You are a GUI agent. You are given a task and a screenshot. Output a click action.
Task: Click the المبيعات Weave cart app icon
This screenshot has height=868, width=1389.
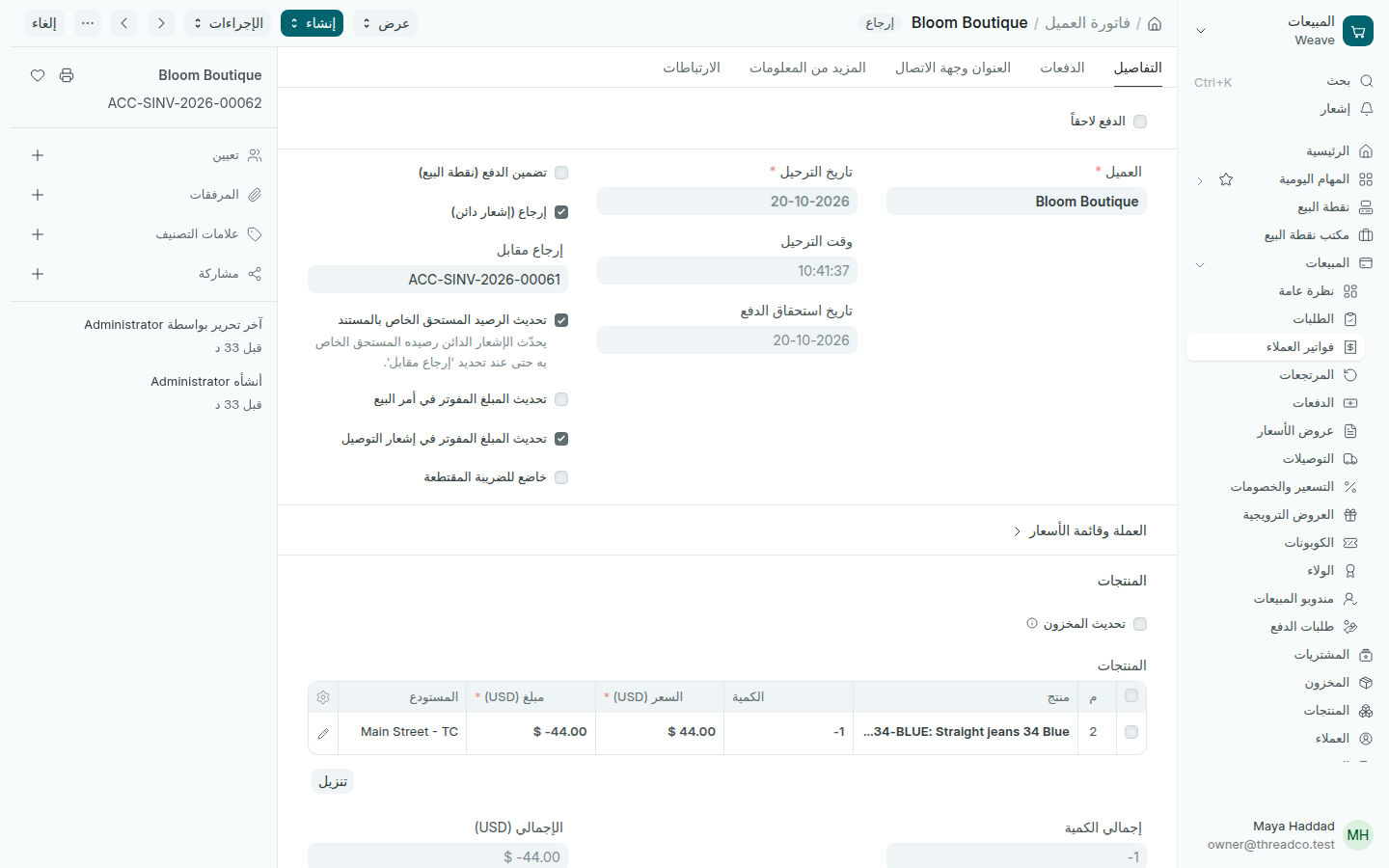tap(1358, 31)
